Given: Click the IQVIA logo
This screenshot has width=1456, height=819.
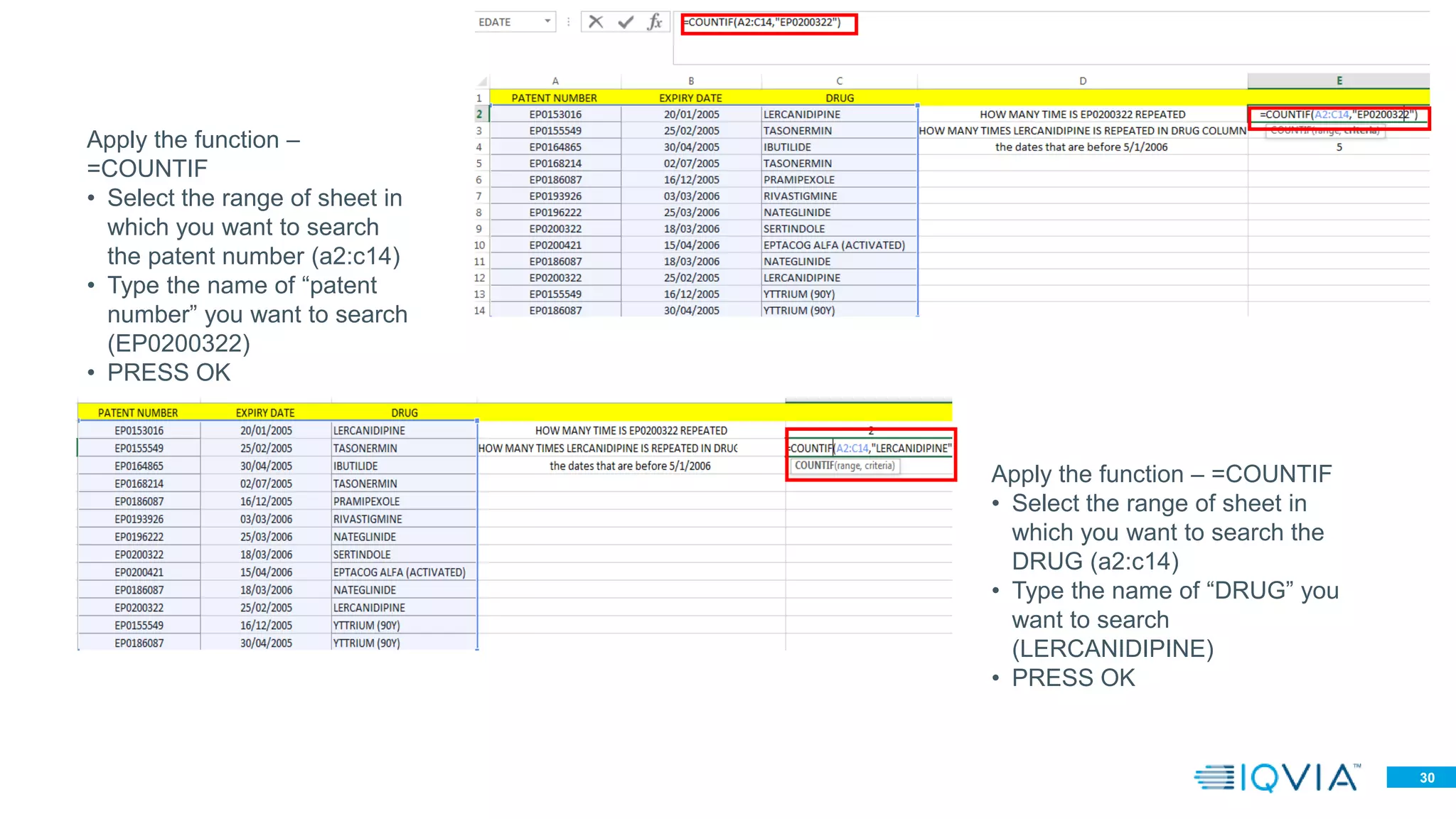Looking at the screenshot, I should 1278,777.
